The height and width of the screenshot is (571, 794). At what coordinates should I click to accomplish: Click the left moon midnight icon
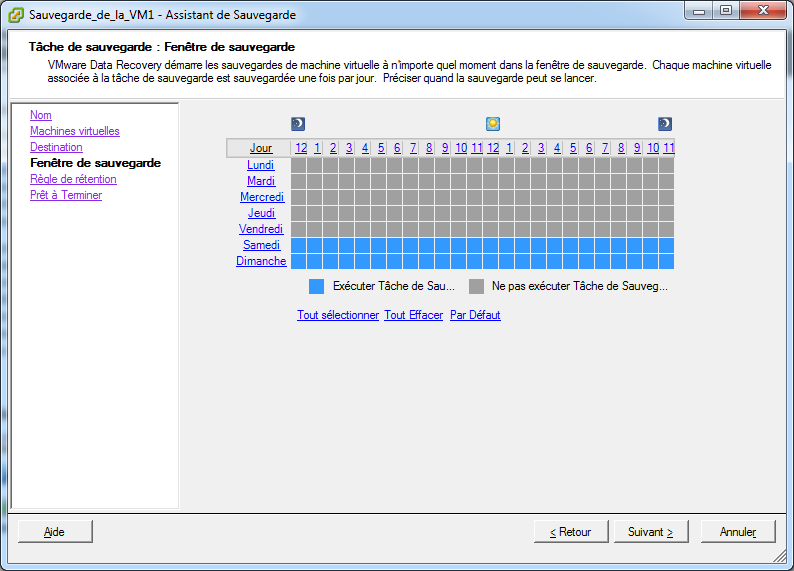click(x=298, y=124)
